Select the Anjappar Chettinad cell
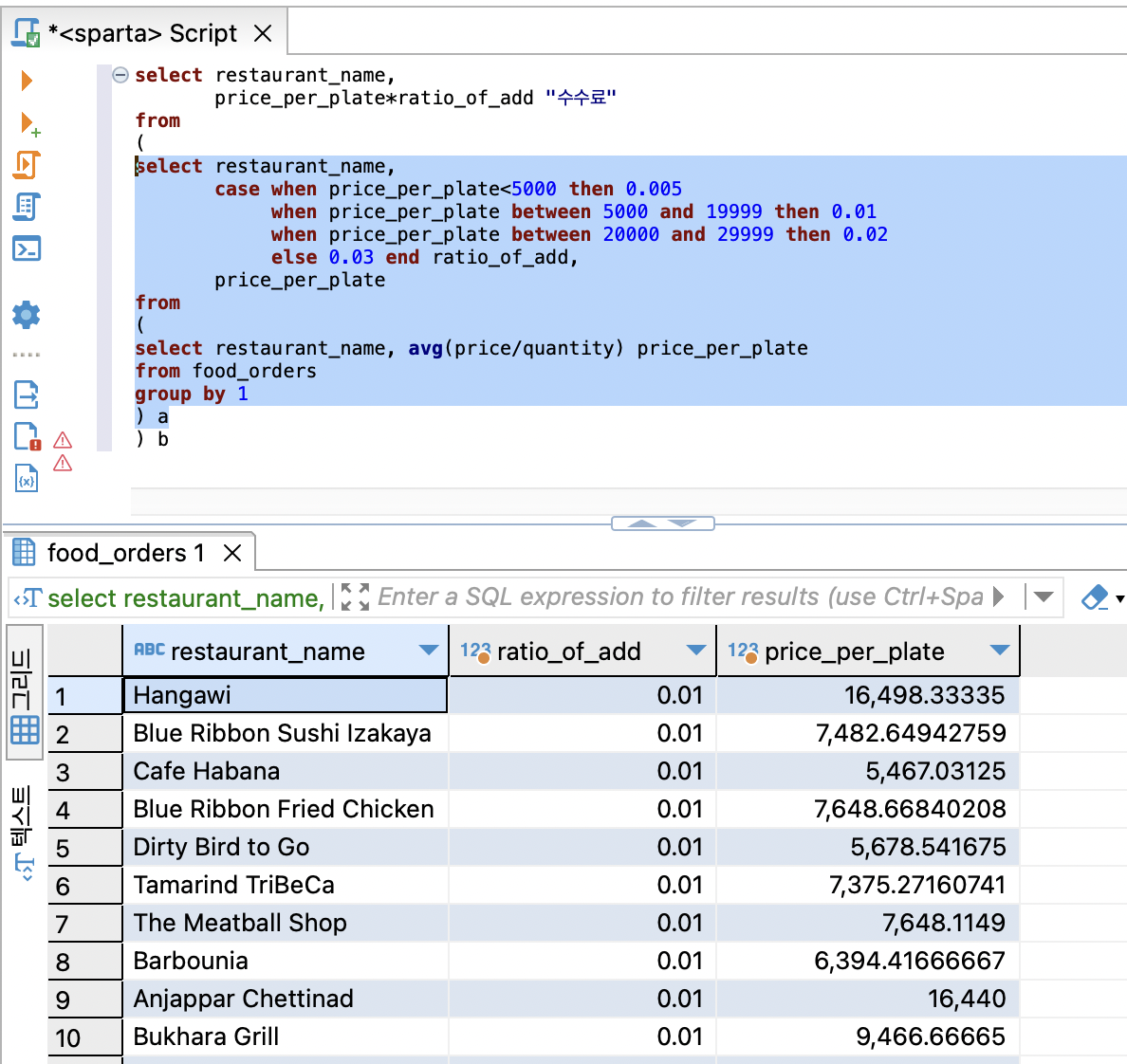The height and width of the screenshot is (1064, 1127). tap(286, 1000)
